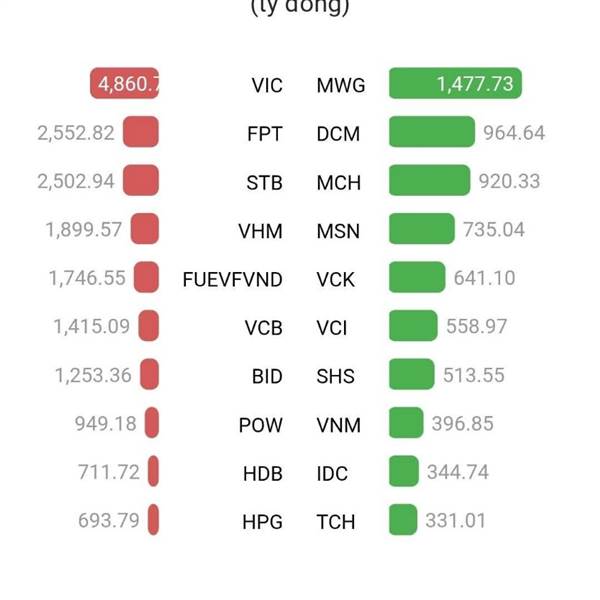The width and height of the screenshot is (600, 600).
Task: Click the FPT ticker label
Action: pyautogui.click(x=265, y=134)
